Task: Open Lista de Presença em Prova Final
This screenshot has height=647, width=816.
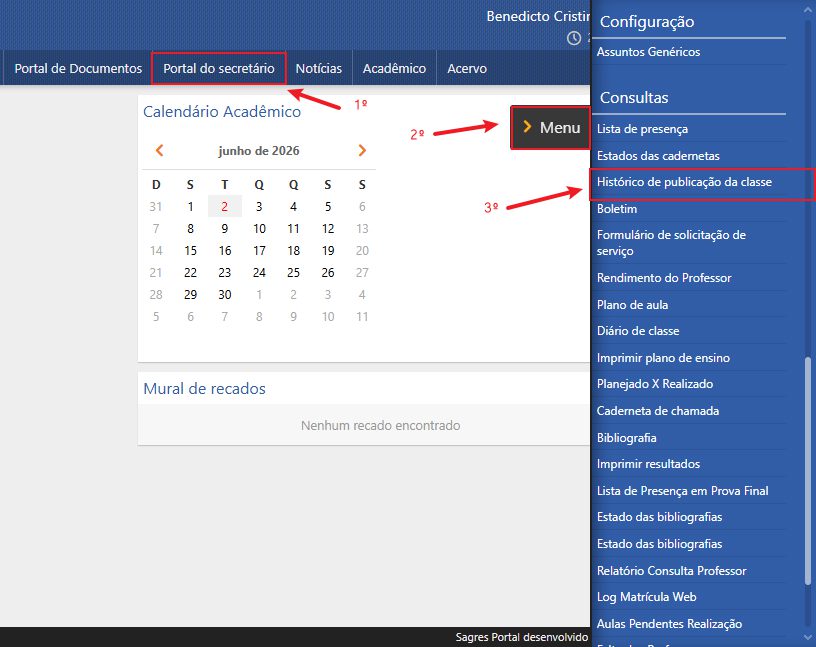Action: [682, 491]
